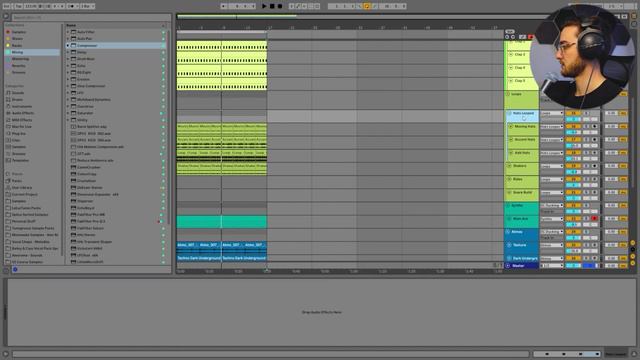Unfold the Moving Hats track

point(511,127)
